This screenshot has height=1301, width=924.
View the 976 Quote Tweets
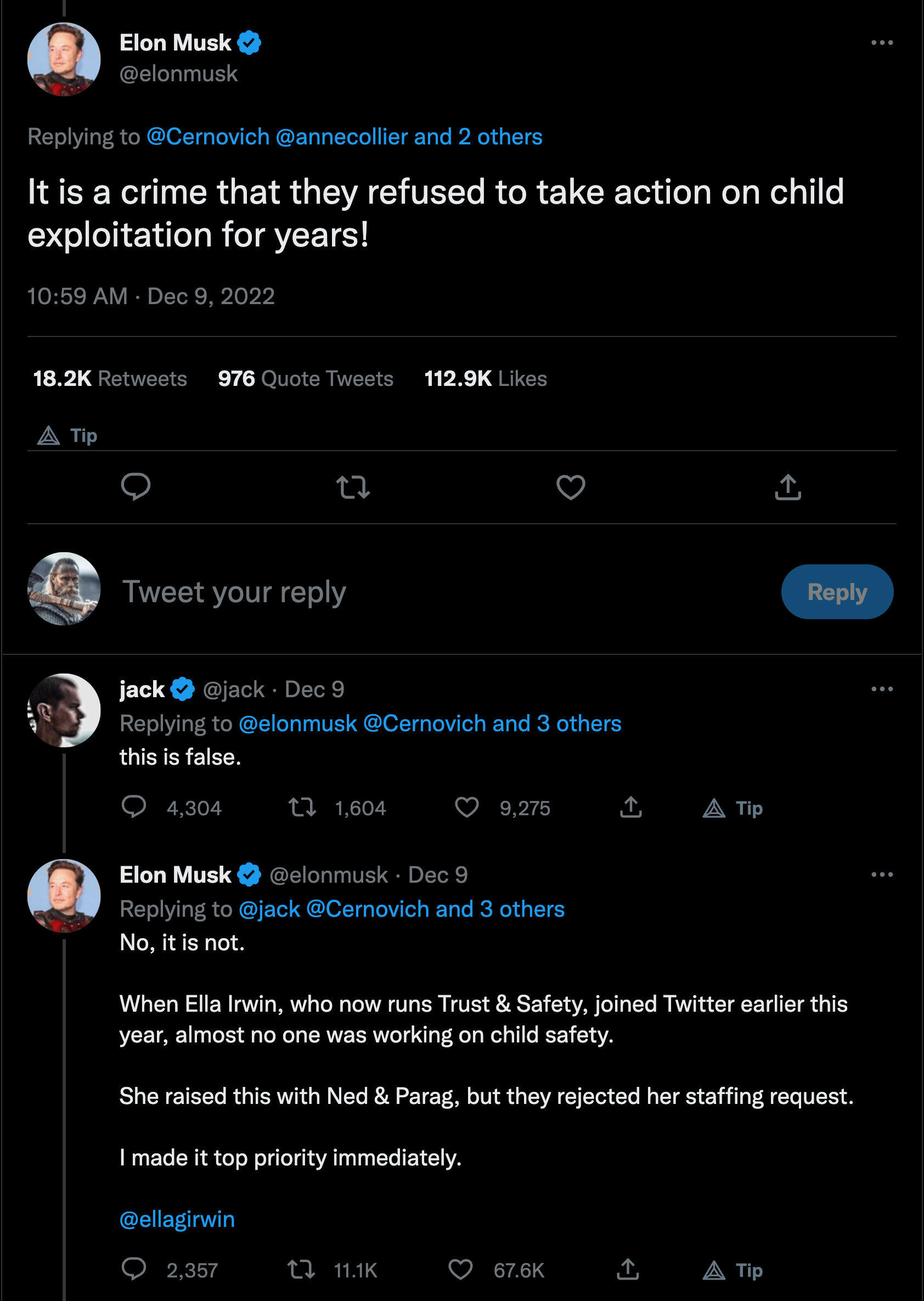tap(306, 379)
